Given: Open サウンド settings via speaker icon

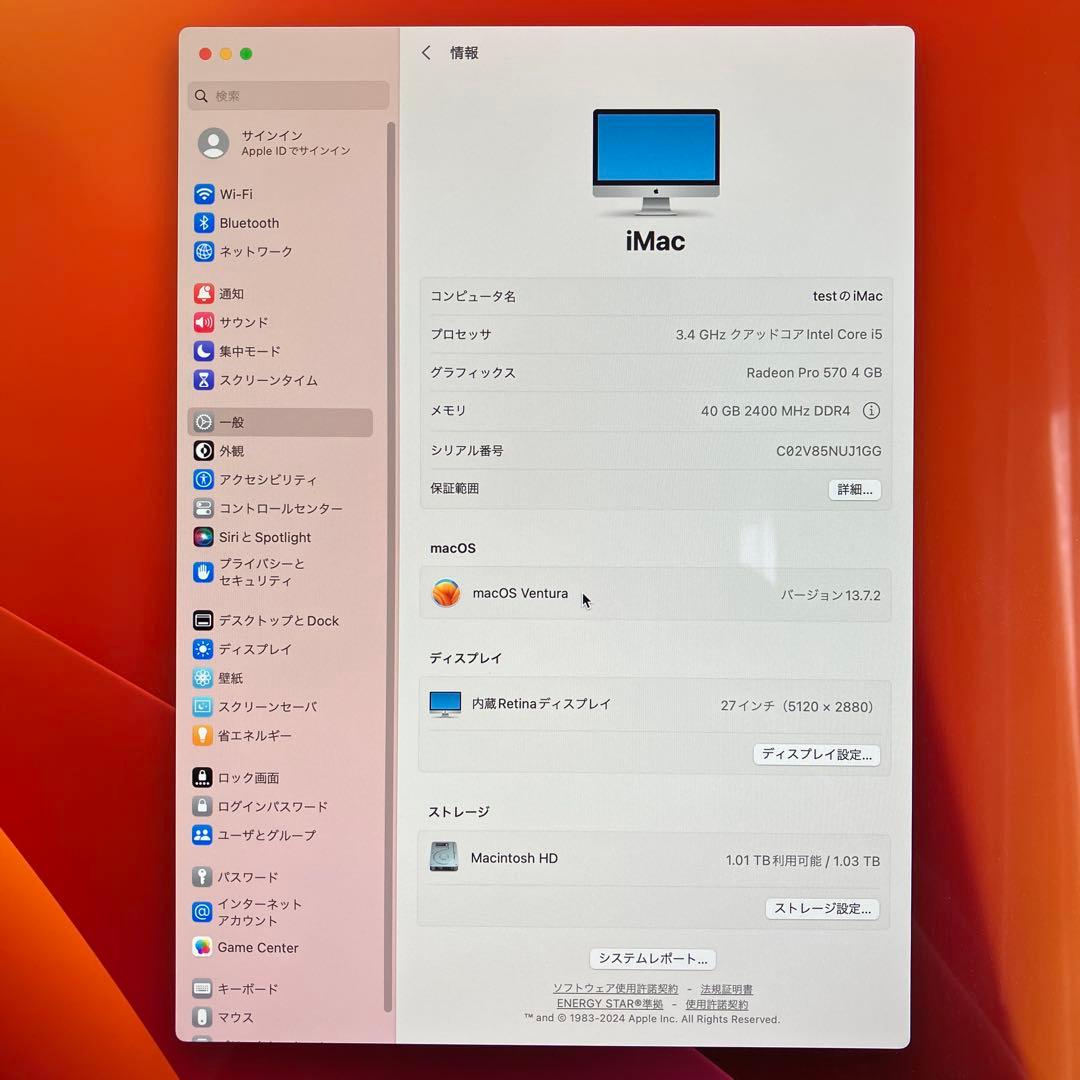Looking at the screenshot, I should pyautogui.click(x=202, y=322).
